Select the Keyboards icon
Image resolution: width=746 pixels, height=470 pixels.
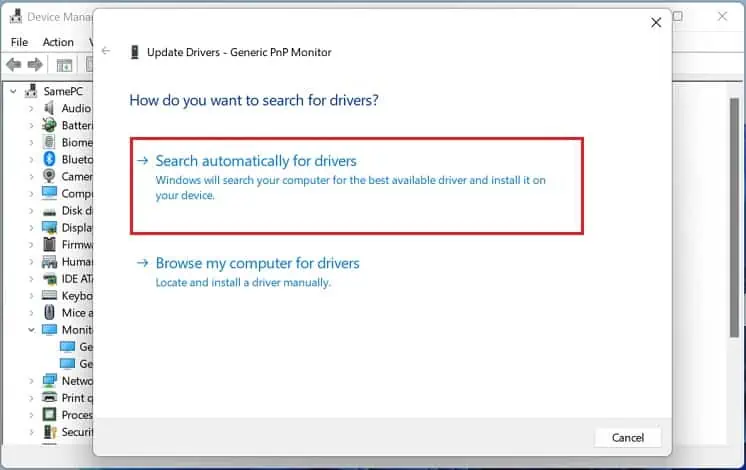pos(49,295)
